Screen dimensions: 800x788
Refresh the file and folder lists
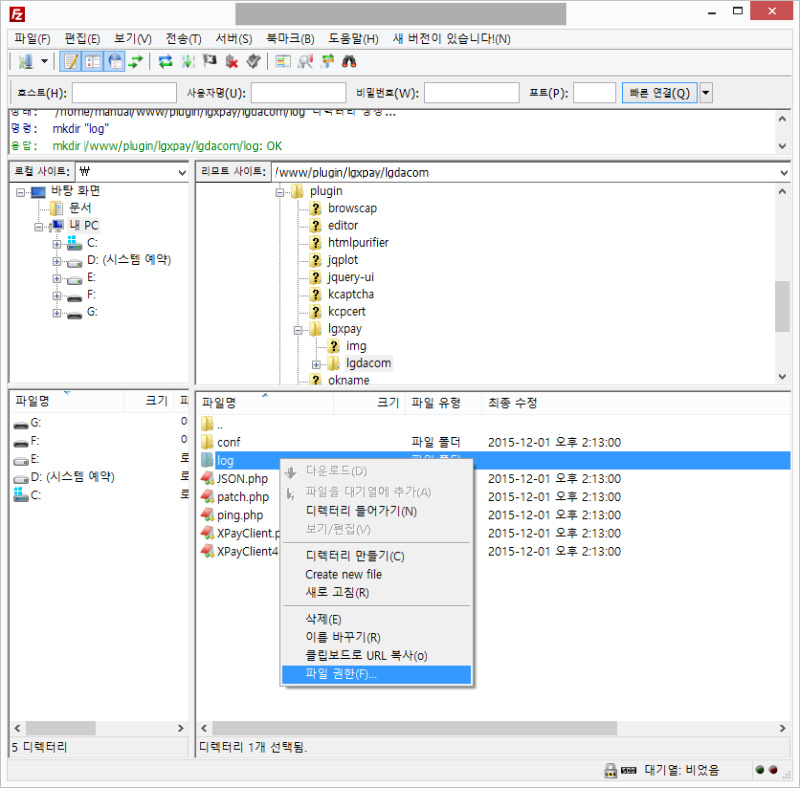165,62
